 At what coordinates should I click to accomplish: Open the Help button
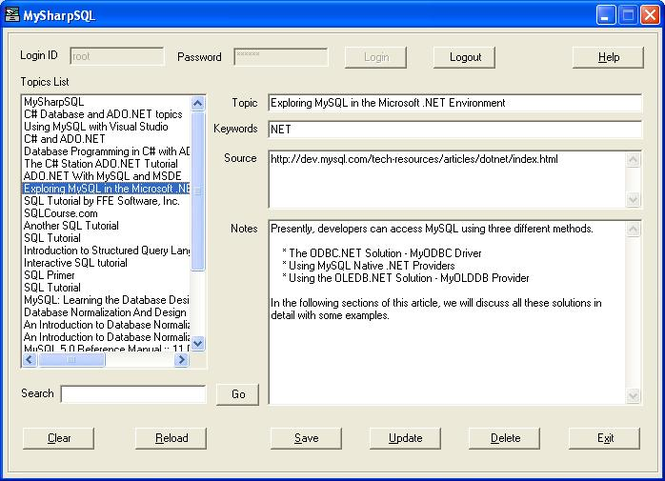(608, 57)
